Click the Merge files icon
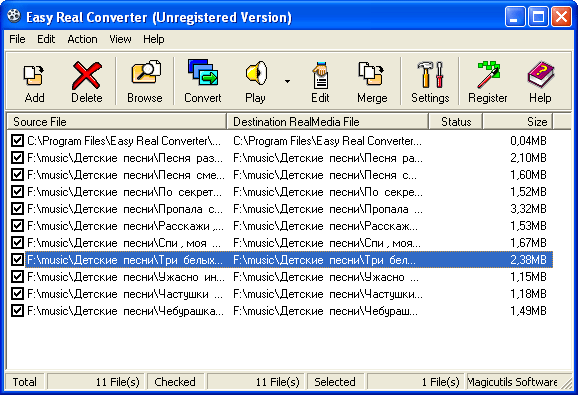Screen dimensions: 578x395 [371, 74]
